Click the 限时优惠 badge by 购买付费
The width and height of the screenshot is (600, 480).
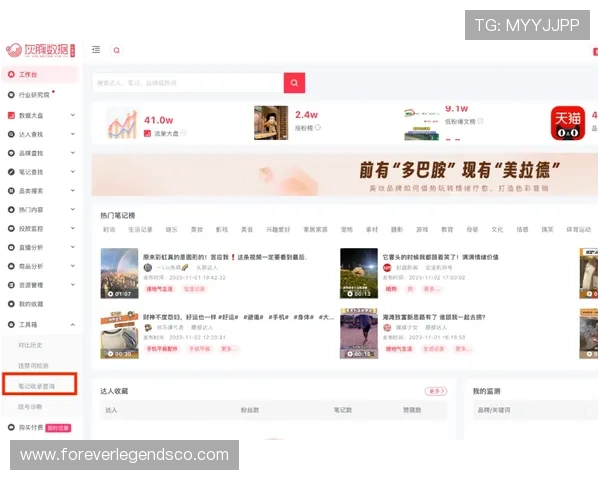(x=59, y=428)
